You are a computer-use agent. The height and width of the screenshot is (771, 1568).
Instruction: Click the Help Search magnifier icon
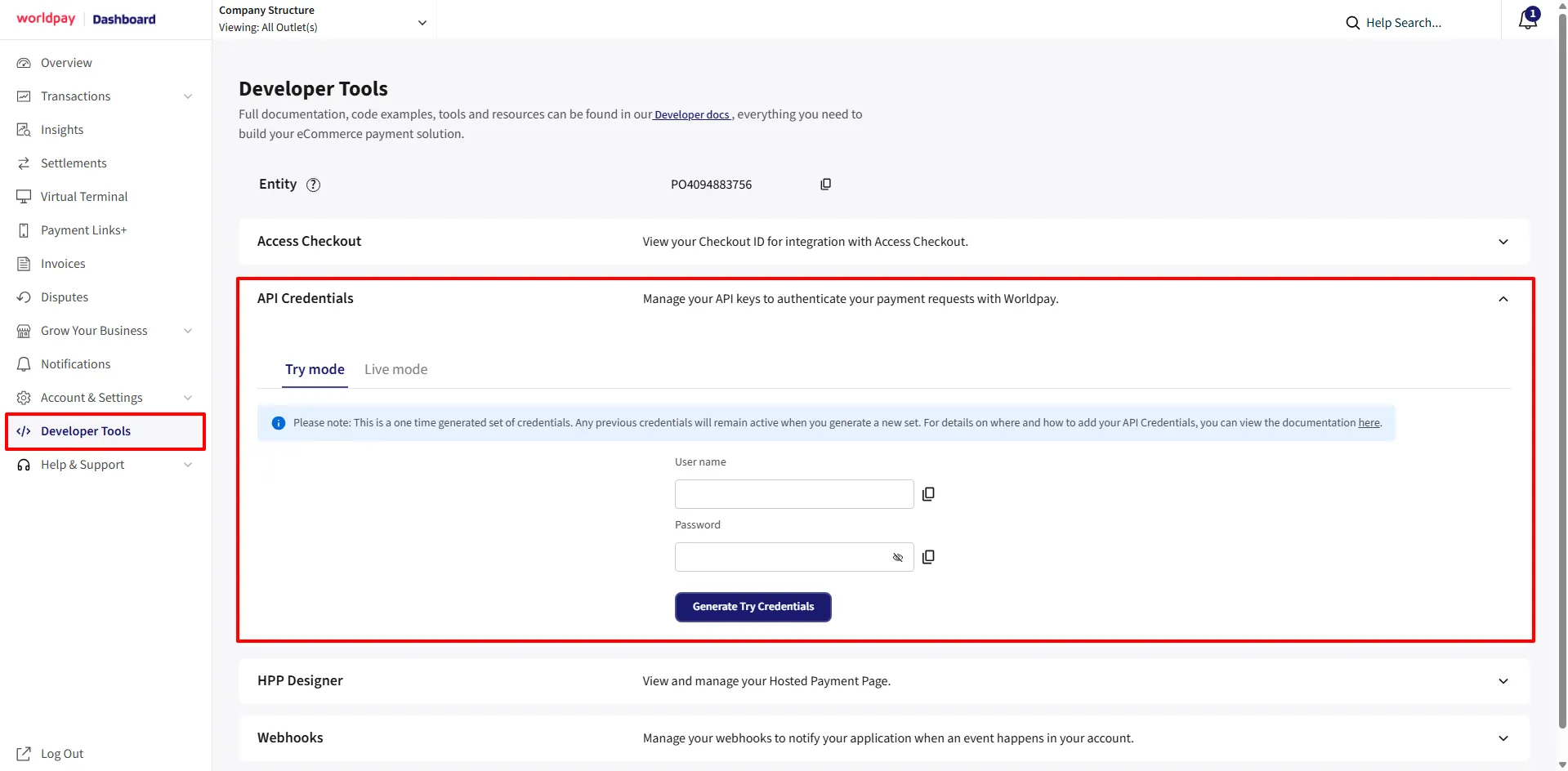tap(1353, 23)
